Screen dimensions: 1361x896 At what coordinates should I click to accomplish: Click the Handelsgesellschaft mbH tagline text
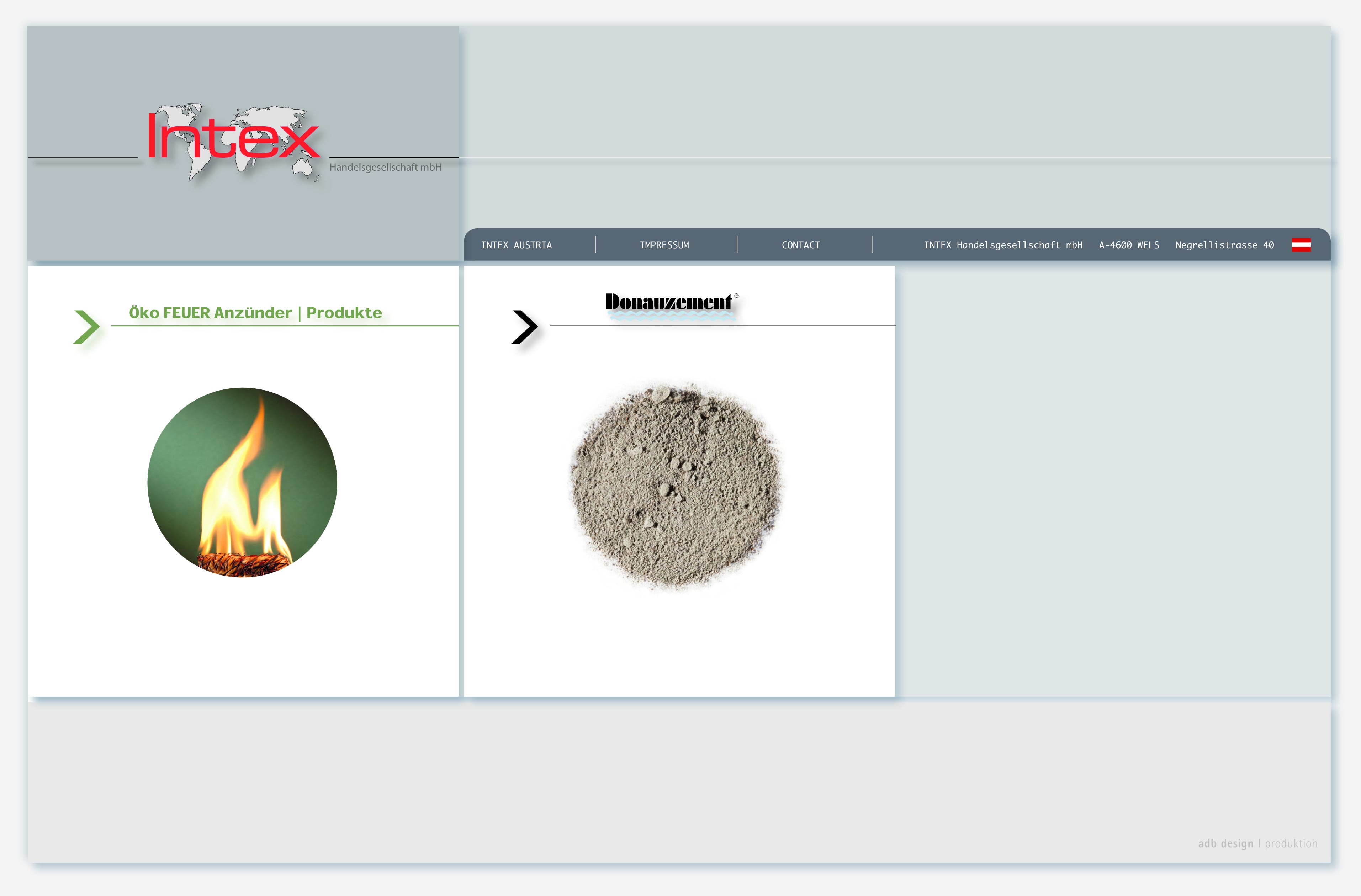pyautogui.click(x=385, y=168)
